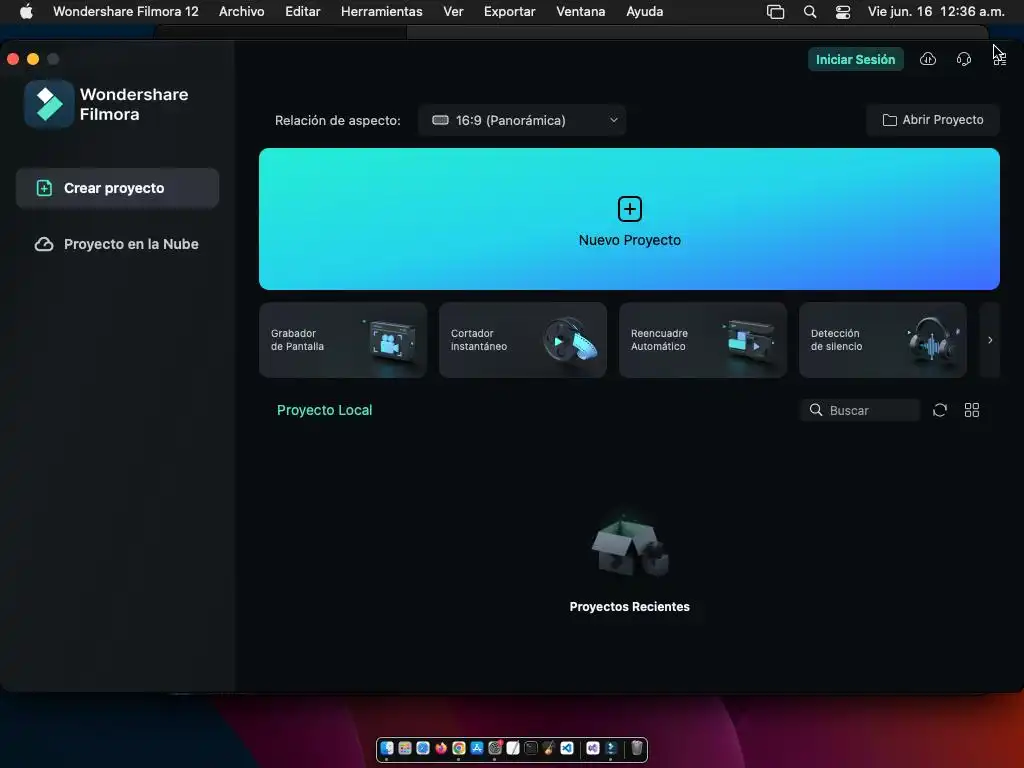Viewport: 1024px width, 768px height.
Task: Open the purple Visual Studio icon in dock
Action: tap(593, 748)
